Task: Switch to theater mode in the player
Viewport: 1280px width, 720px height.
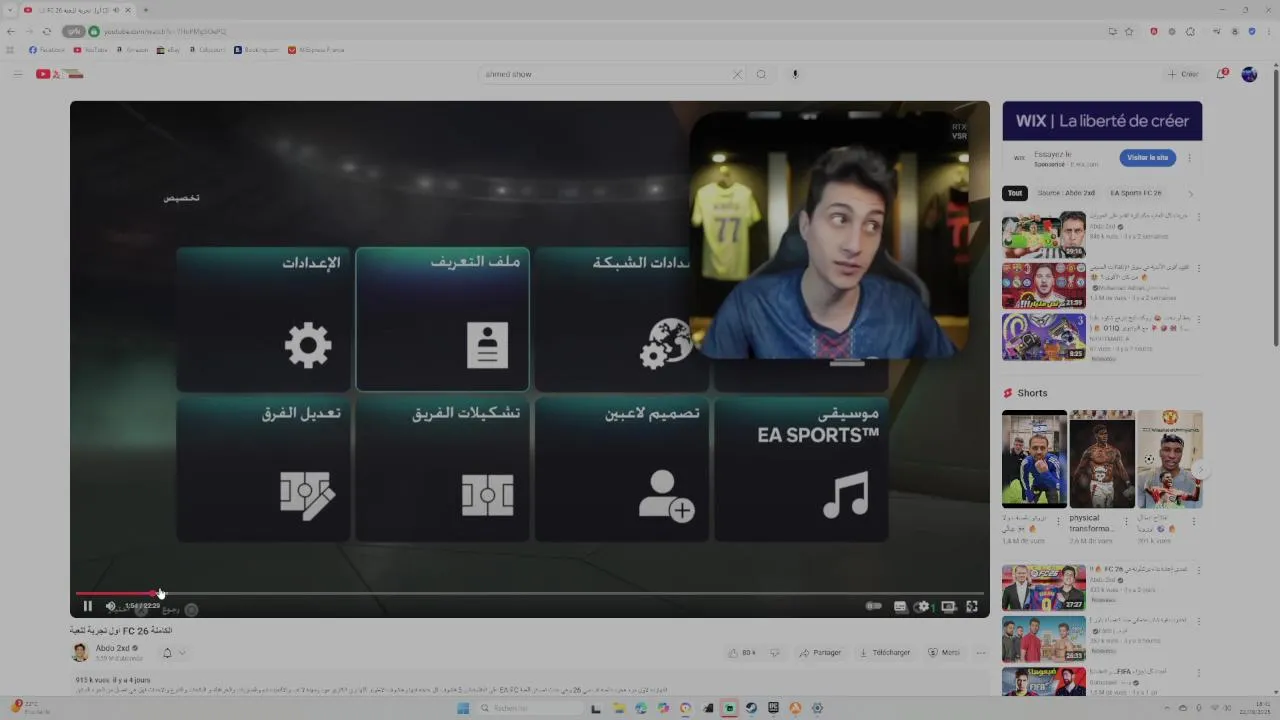Action: 947,606
